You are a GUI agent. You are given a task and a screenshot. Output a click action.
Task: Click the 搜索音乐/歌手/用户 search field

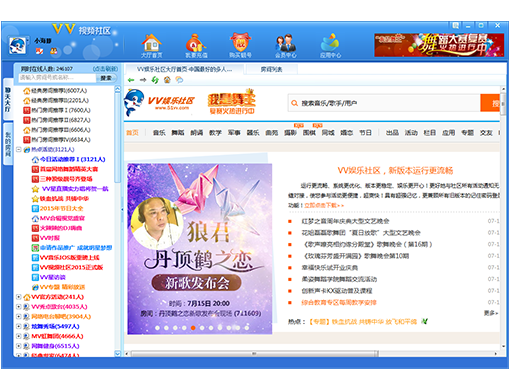pyautogui.click(x=384, y=103)
